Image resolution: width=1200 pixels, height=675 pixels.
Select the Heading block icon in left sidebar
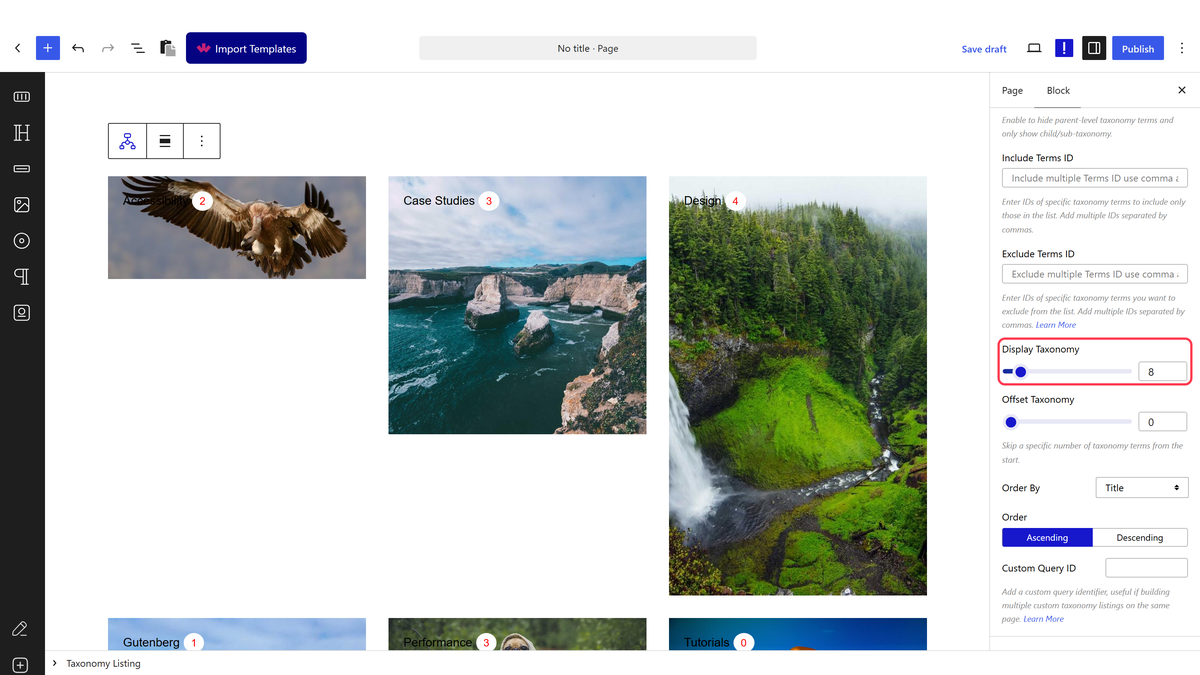[22, 133]
